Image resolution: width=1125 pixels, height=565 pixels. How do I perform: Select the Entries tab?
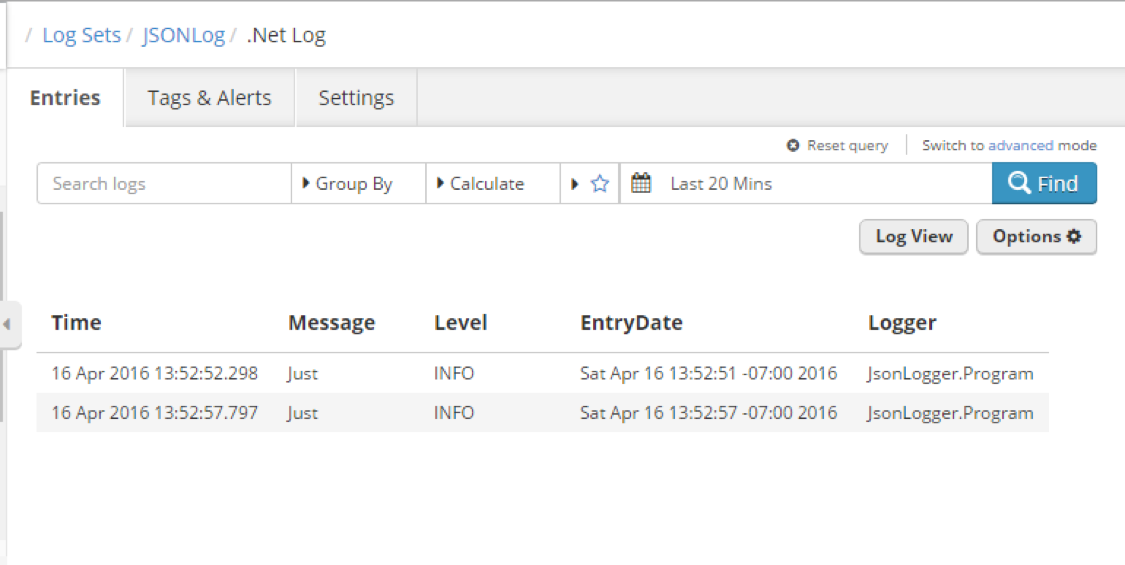click(x=65, y=98)
